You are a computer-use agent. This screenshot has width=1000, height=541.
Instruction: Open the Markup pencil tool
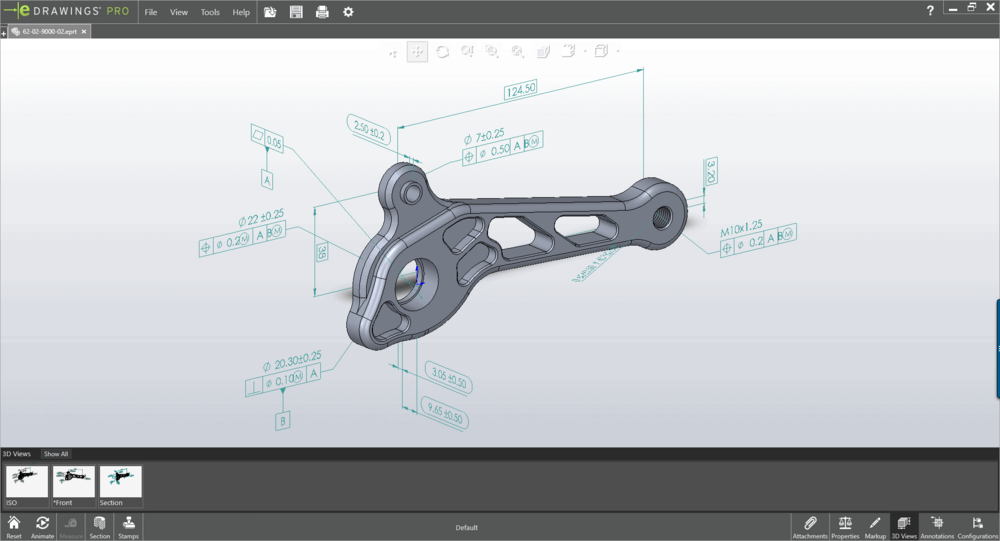[875, 527]
